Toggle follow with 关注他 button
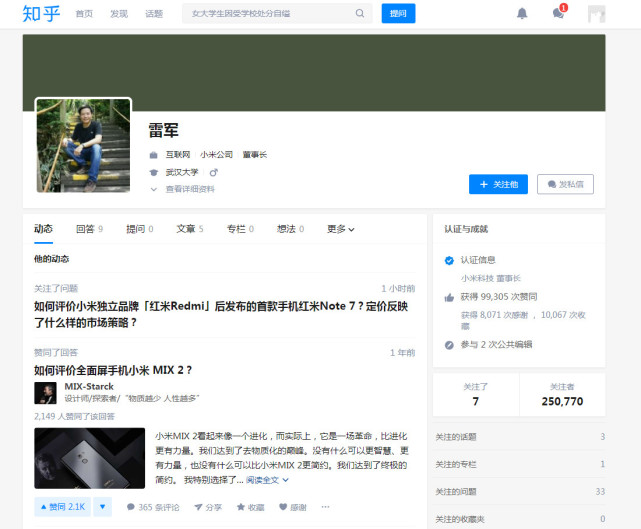Viewport: 641px width, 529px height. coord(498,184)
